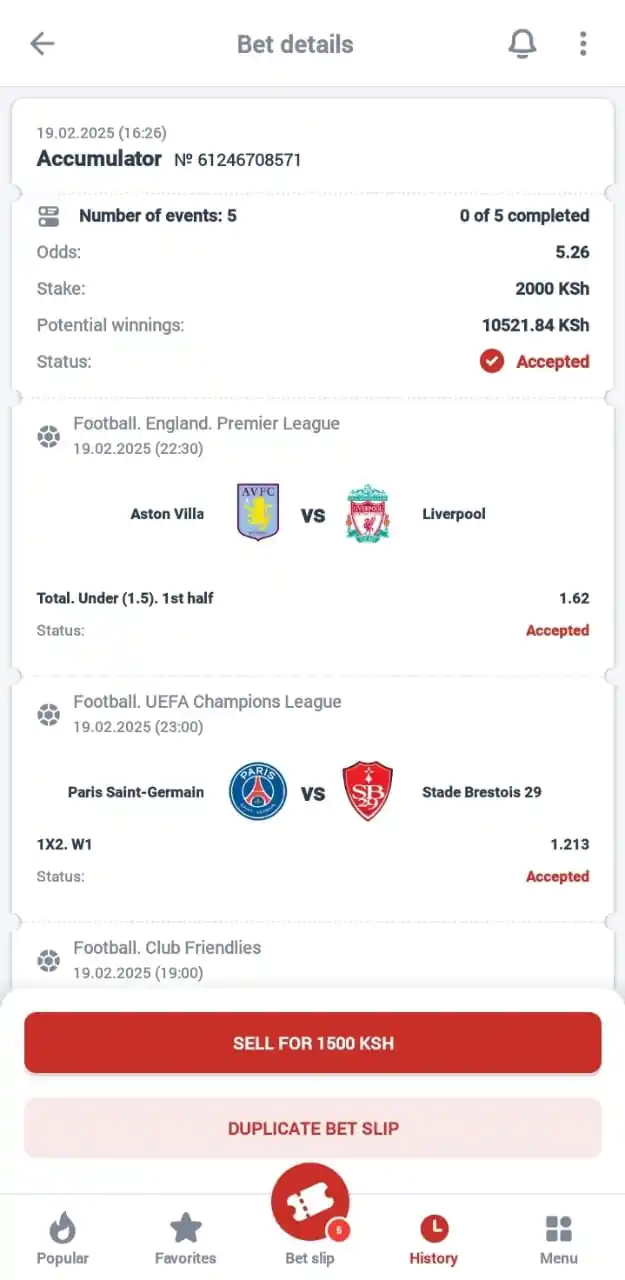Click the red Accepted checkmark icon
The image size is (625, 1280).
(x=492, y=361)
